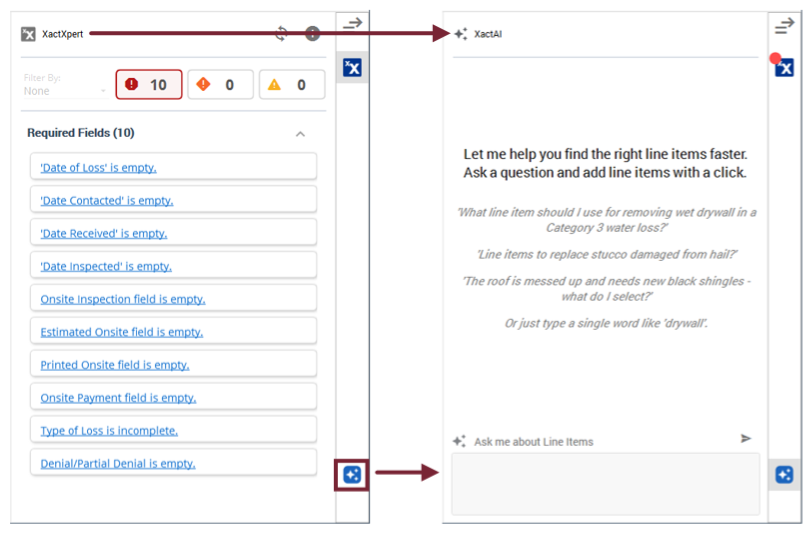Open ''Date Received' is empty' link

[x=104, y=233]
